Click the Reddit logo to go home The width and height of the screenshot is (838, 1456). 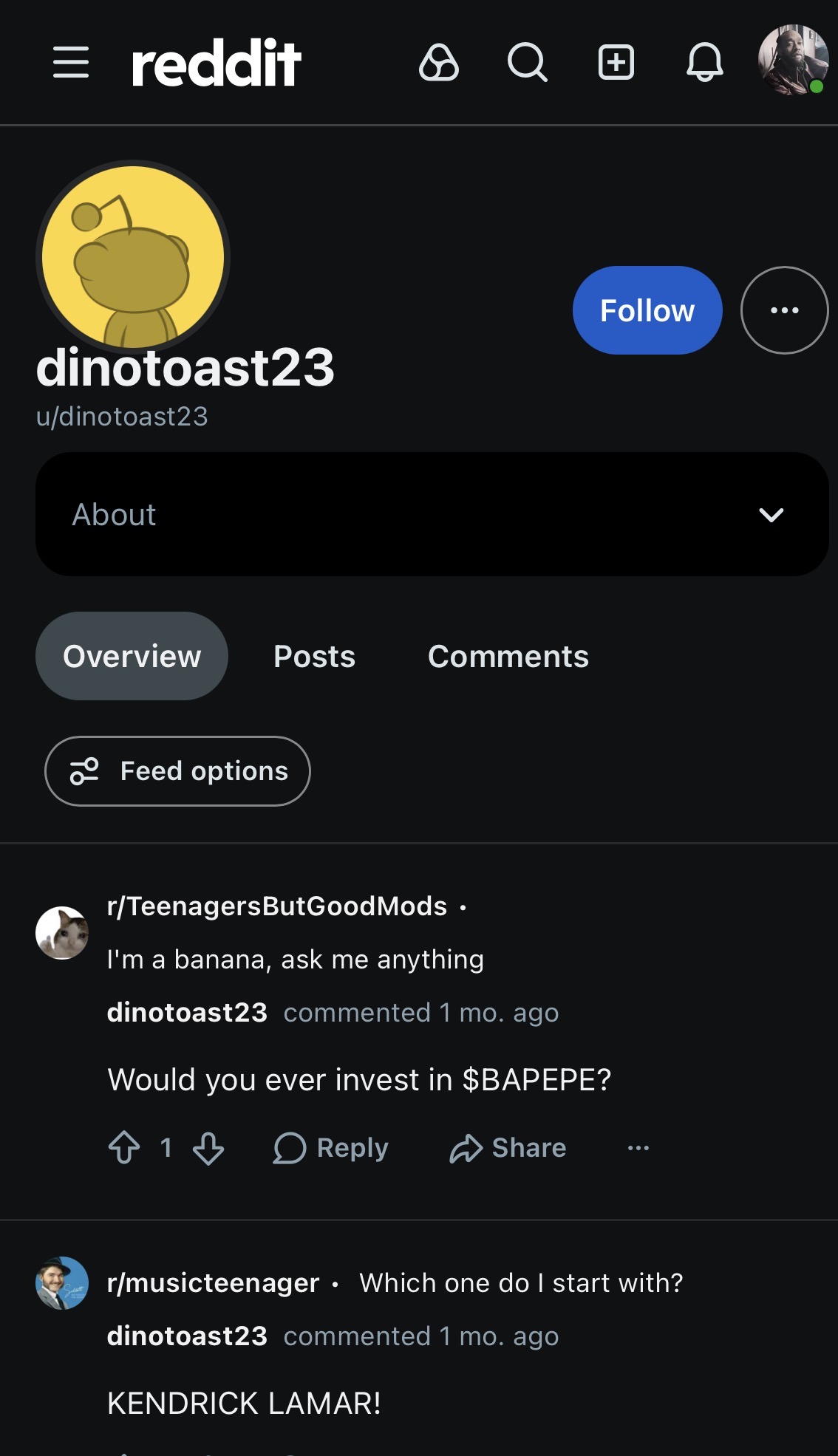pyautogui.click(x=216, y=63)
